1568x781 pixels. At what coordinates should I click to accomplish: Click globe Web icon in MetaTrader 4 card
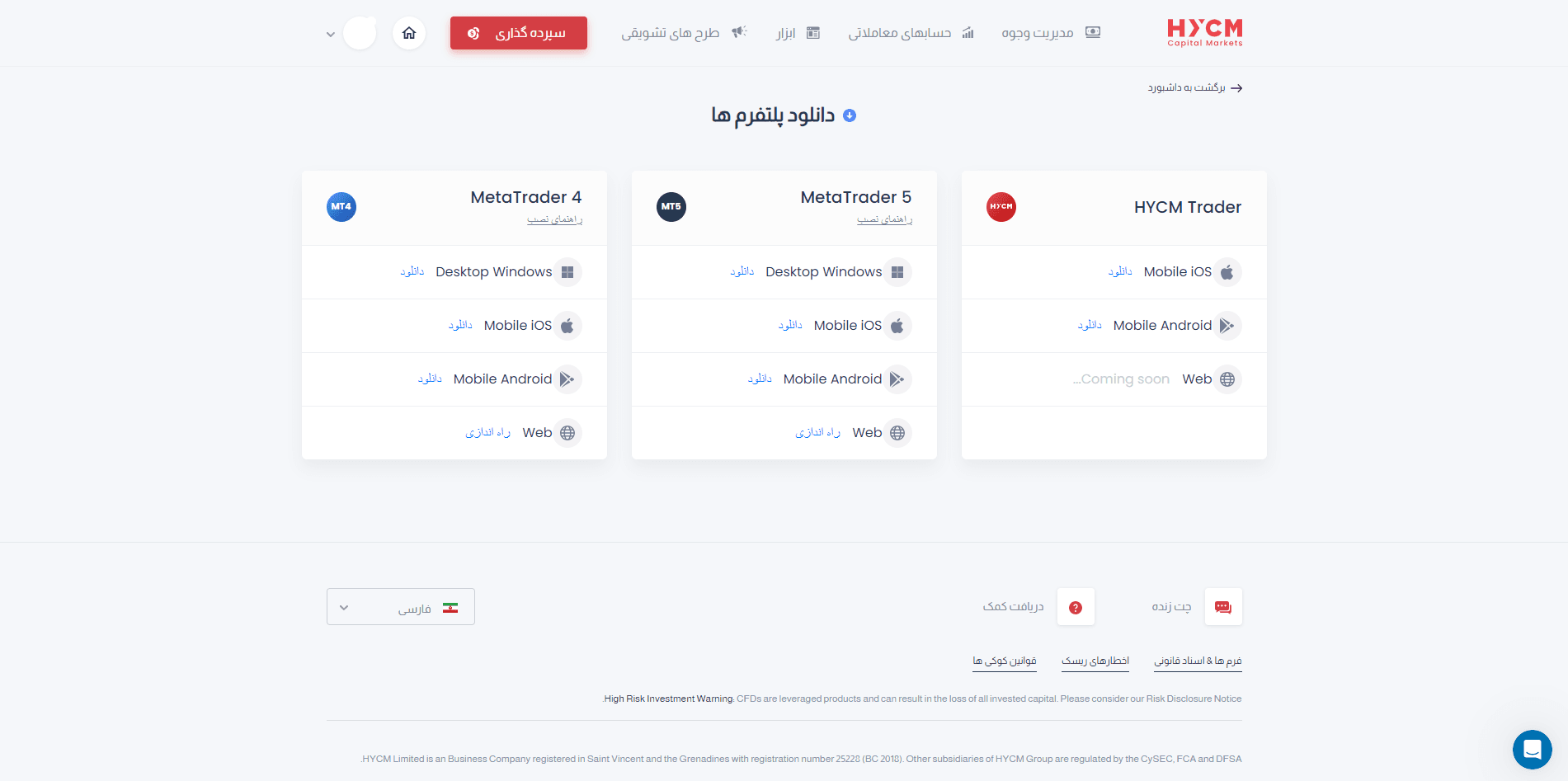(567, 433)
